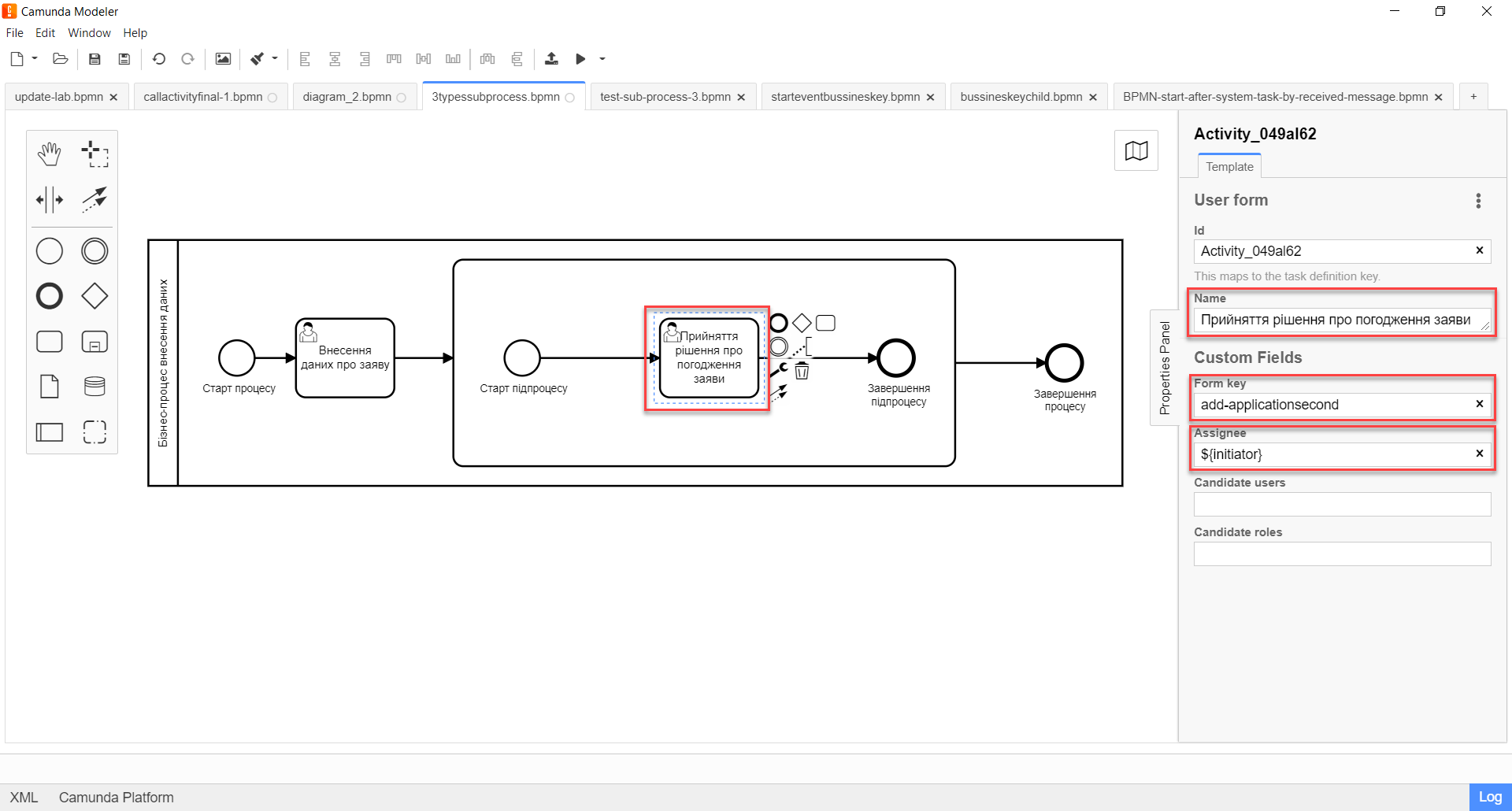Click into the Name text field

(x=1342, y=320)
